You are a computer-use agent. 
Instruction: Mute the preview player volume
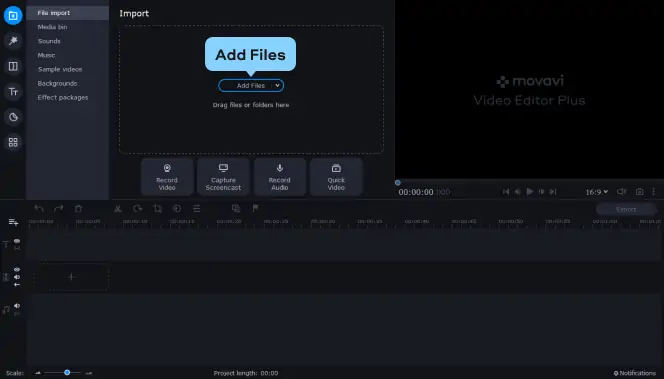click(x=621, y=192)
